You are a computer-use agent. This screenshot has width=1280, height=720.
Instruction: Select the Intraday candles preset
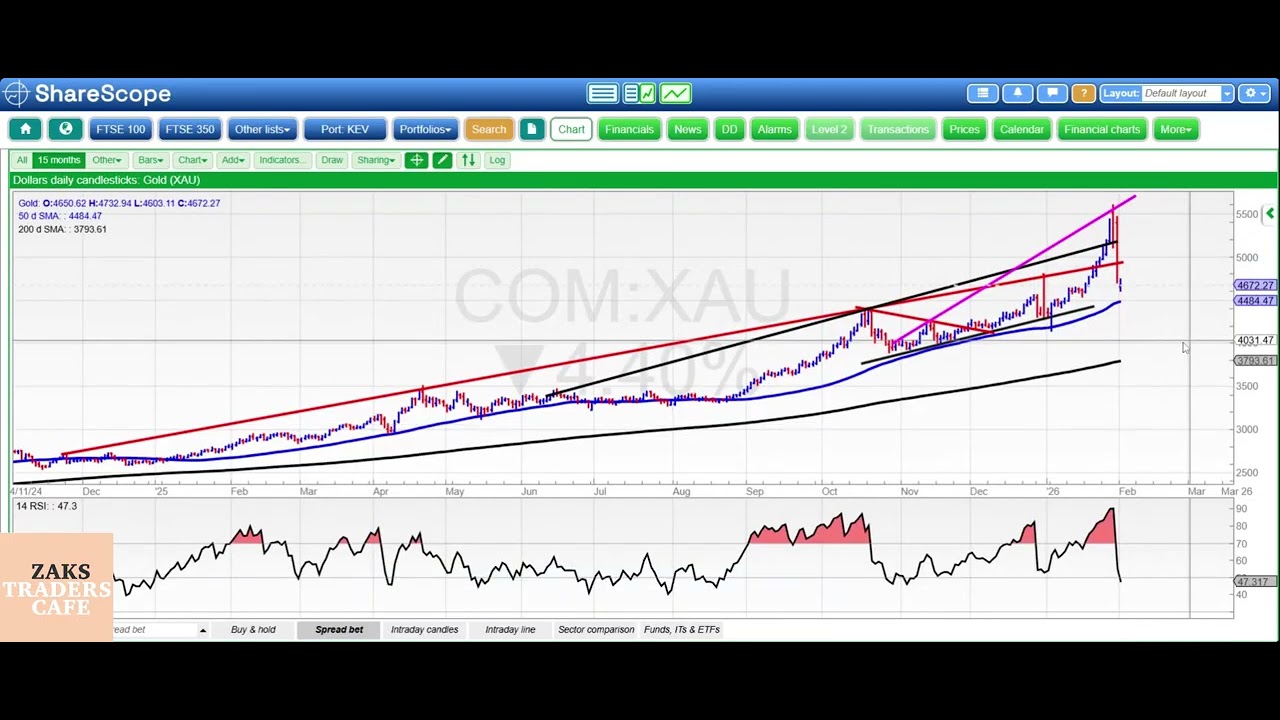point(425,630)
